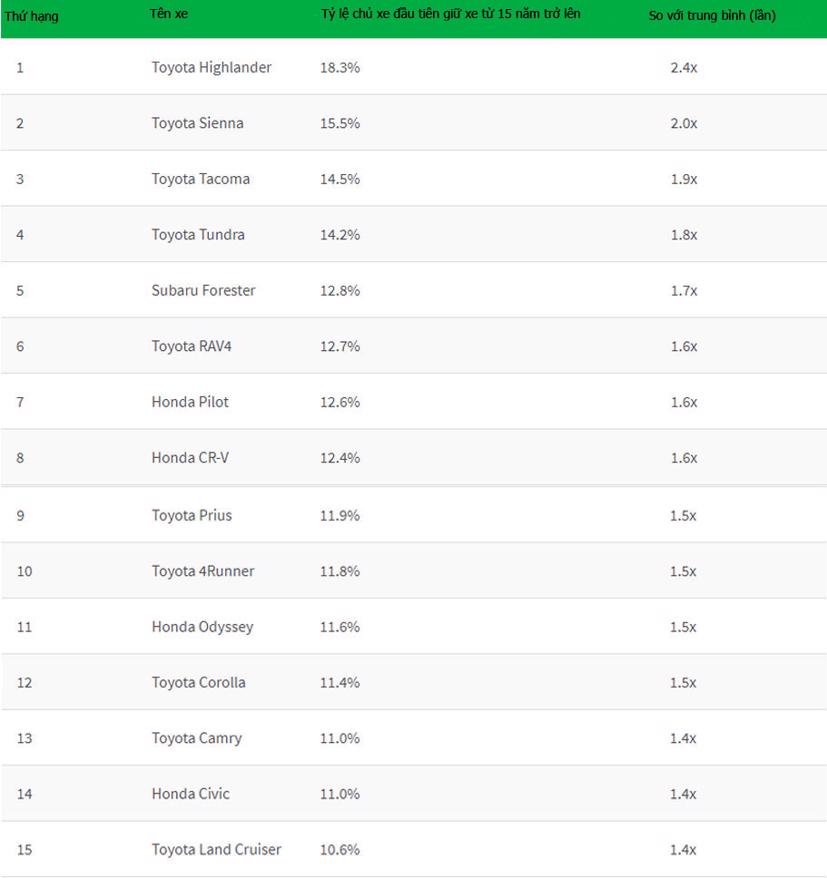Click the Toyota Sienna cell

point(197,123)
